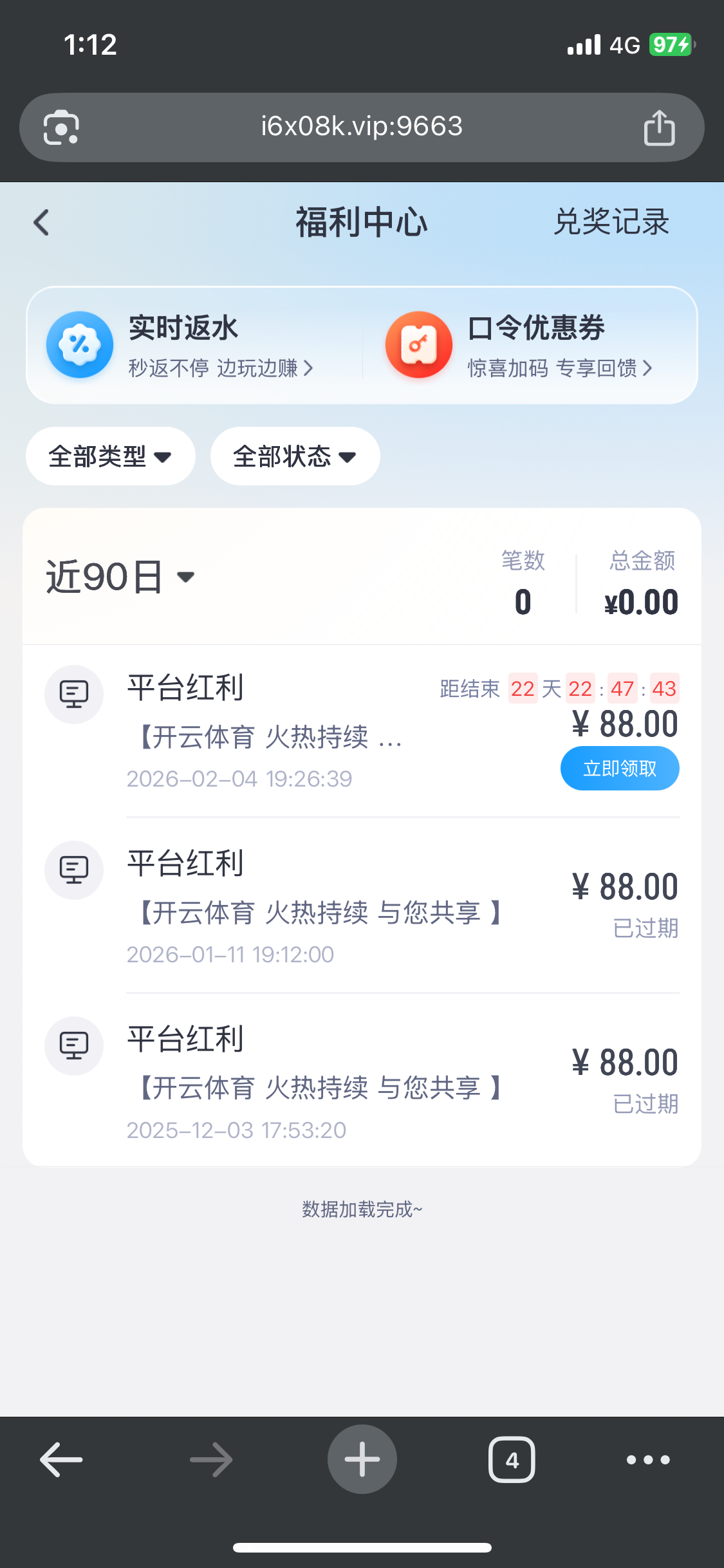Tap the address bar URL i6x08k.vip:9663
Screen dimensions: 724x1568
[x=362, y=126]
